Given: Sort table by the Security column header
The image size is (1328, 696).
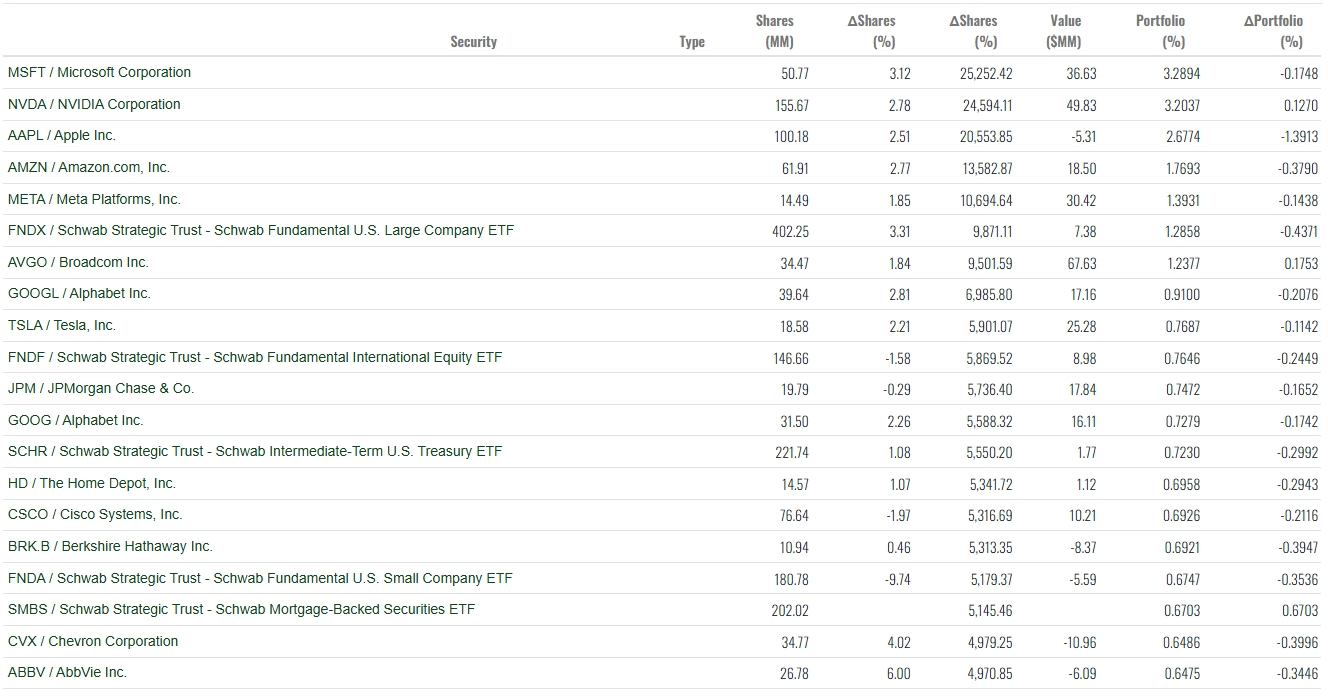Looking at the screenshot, I should pos(473,42).
